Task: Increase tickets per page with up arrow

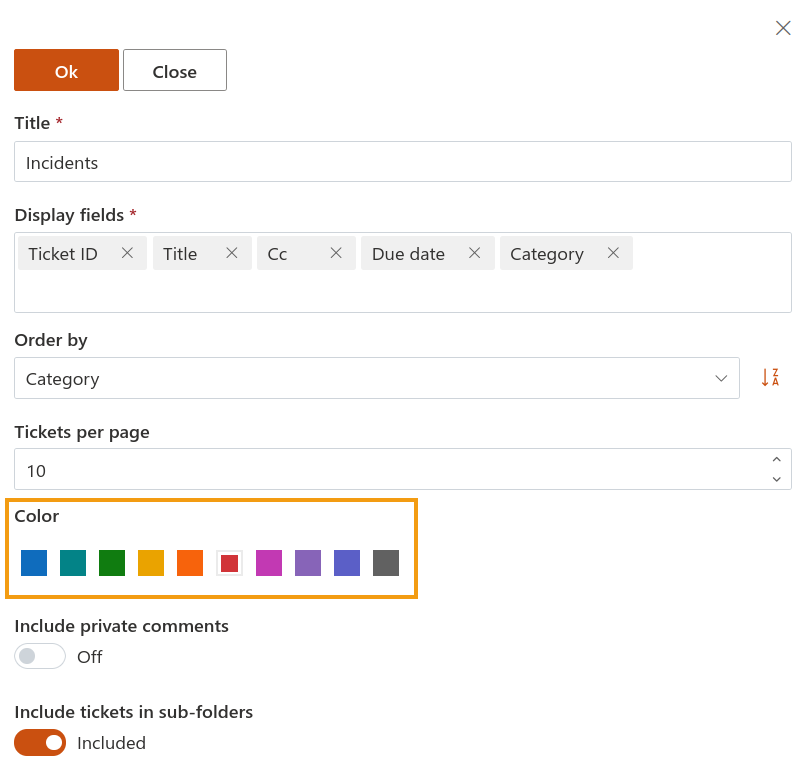Action: pyautogui.click(x=776, y=459)
